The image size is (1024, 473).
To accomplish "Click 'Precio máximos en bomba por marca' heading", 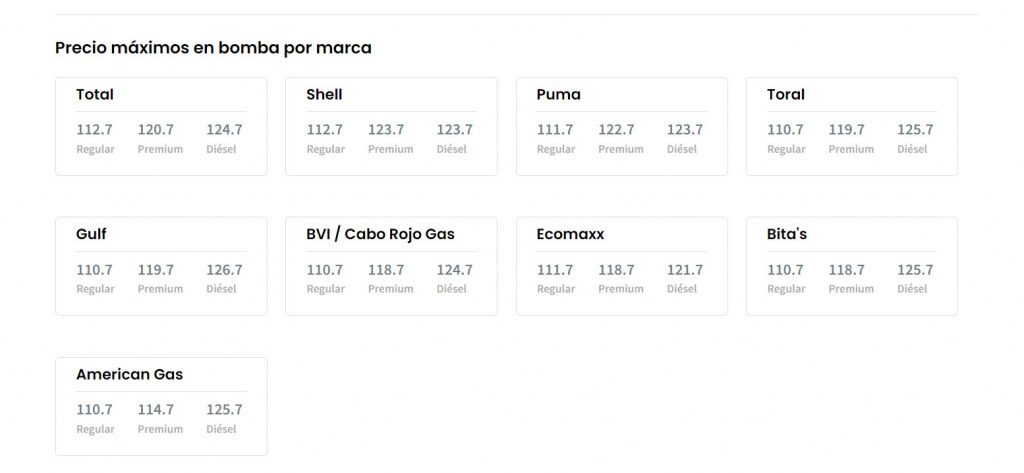I will coord(213,47).
